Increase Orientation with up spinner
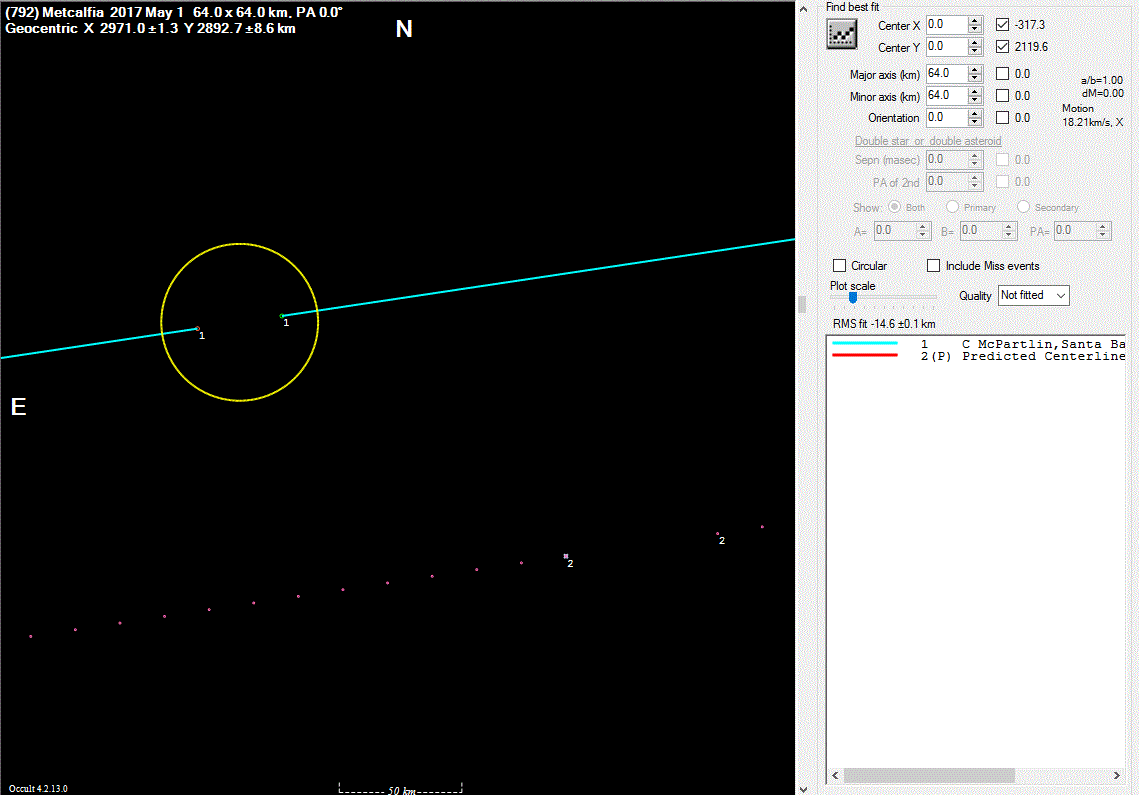Image resolution: width=1139 pixels, height=795 pixels. [975, 113]
